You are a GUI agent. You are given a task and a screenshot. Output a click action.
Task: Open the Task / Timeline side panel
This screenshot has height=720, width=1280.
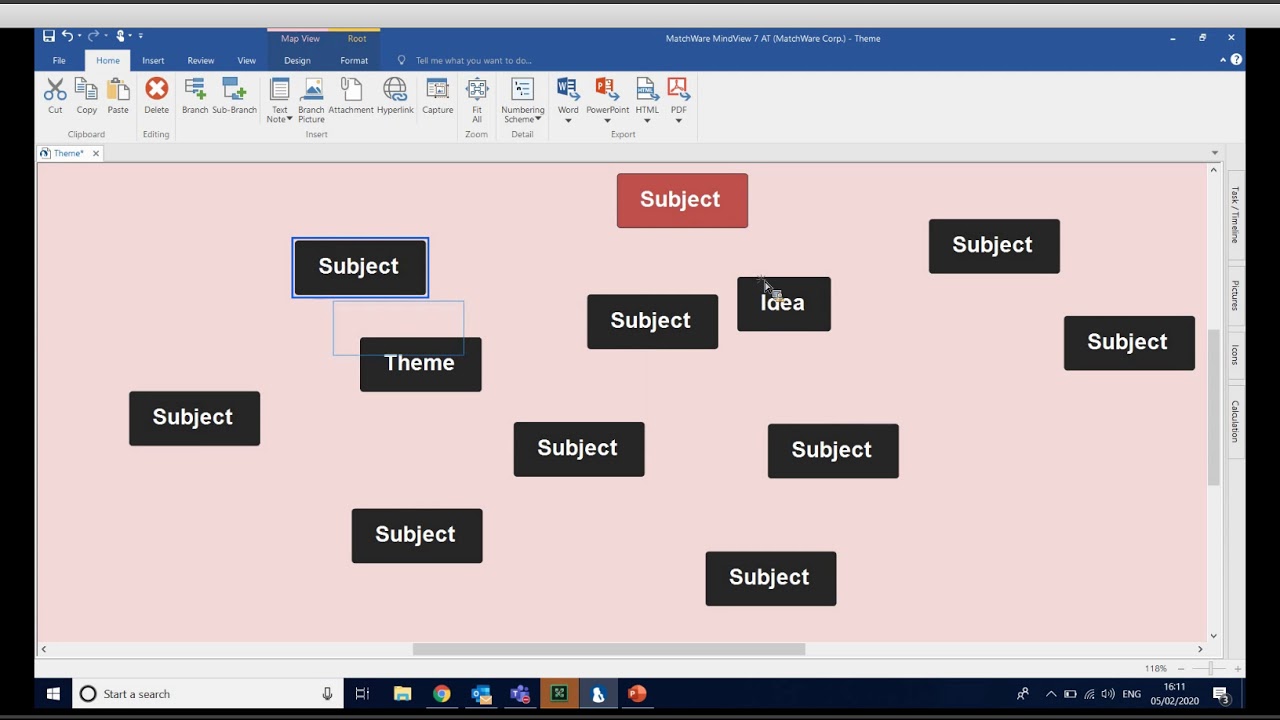coord(1235,215)
